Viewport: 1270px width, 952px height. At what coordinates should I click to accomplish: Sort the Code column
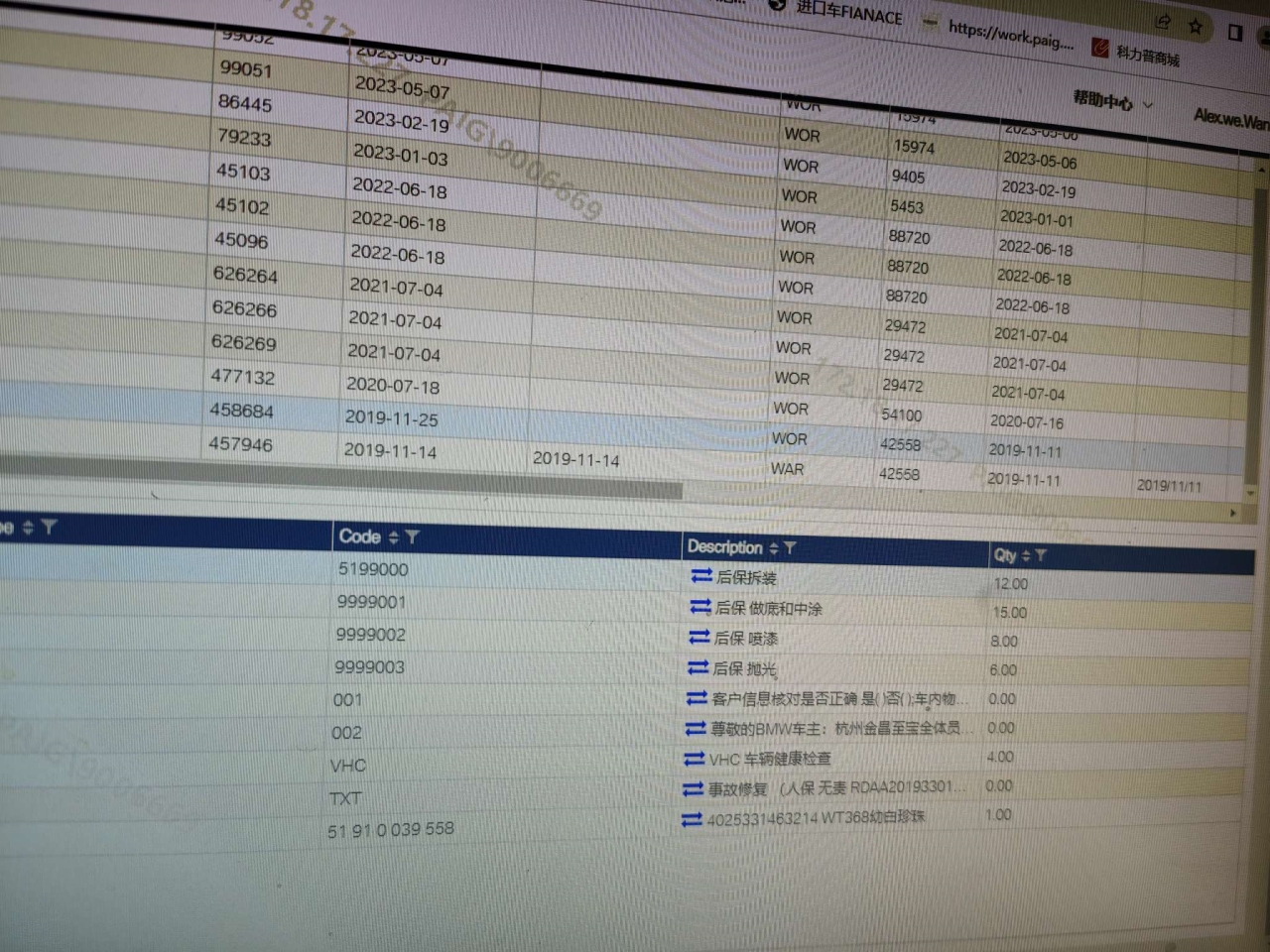click(x=394, y=537)
